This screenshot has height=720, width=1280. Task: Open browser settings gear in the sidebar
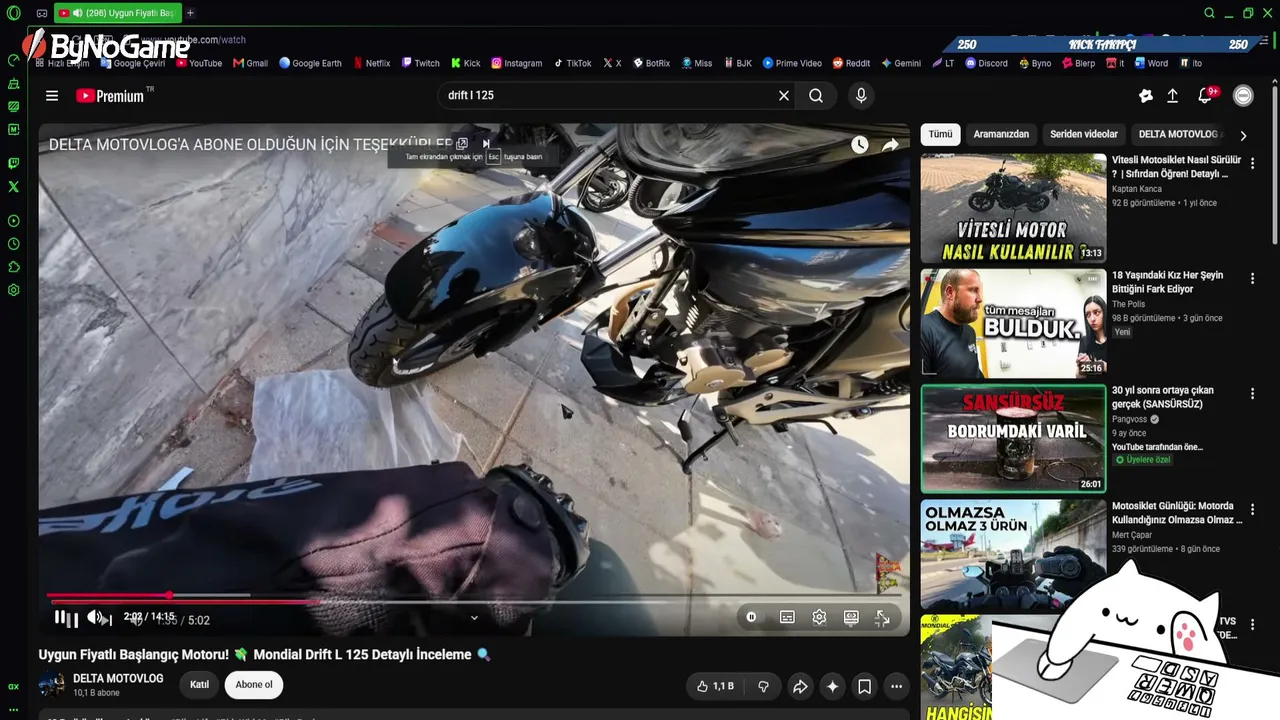pyautogui.click(x=13, y=290)
